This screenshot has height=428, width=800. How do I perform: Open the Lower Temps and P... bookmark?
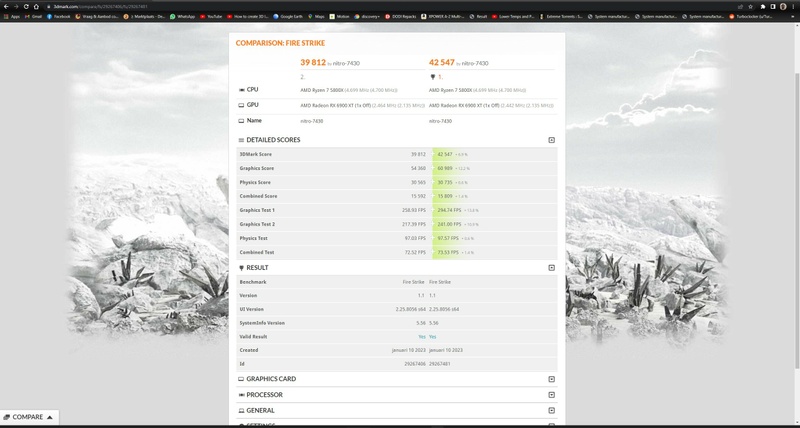[513, 16]
